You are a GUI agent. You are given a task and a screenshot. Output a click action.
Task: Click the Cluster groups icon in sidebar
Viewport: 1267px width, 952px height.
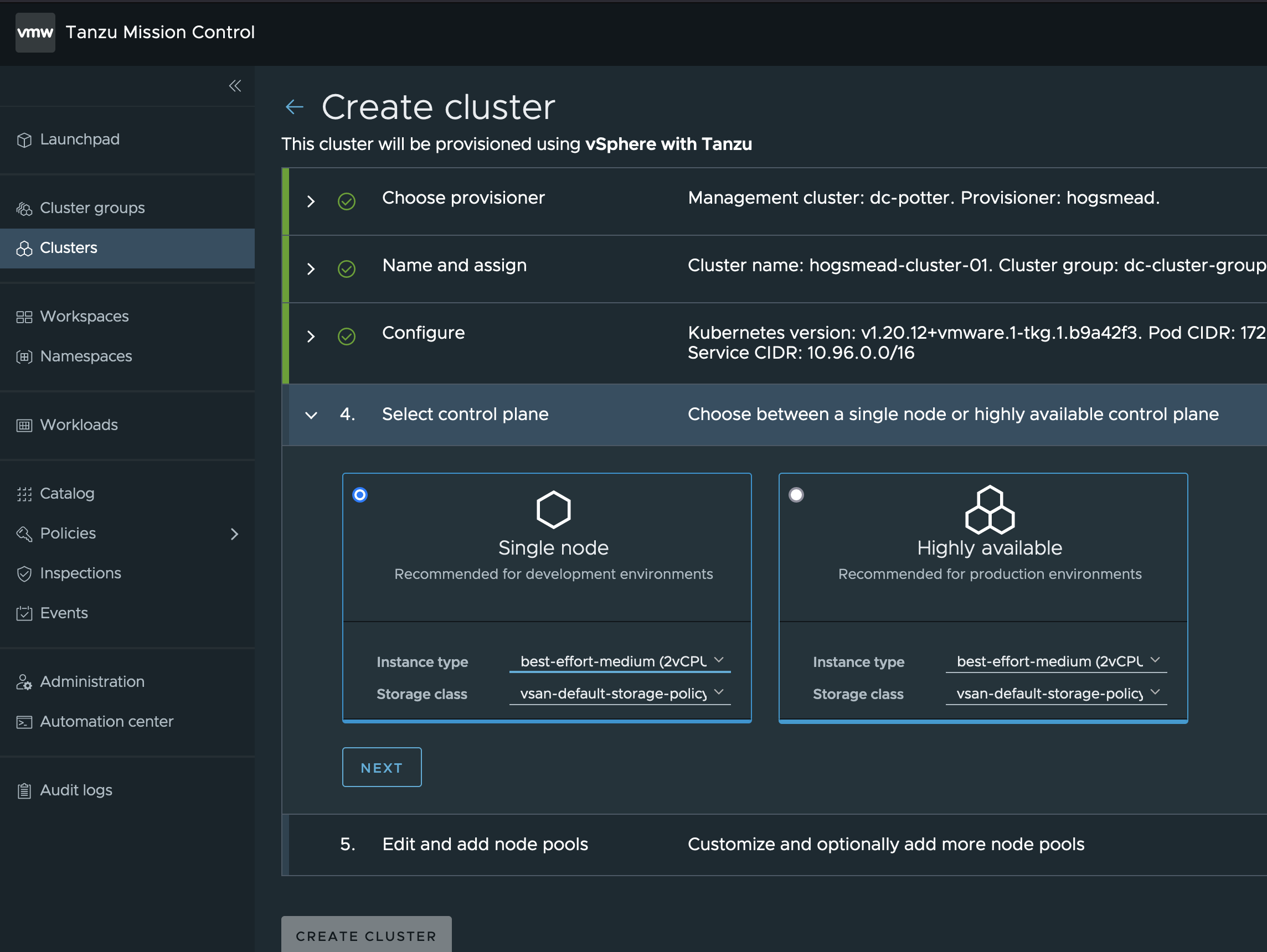[x=25, y=207]
